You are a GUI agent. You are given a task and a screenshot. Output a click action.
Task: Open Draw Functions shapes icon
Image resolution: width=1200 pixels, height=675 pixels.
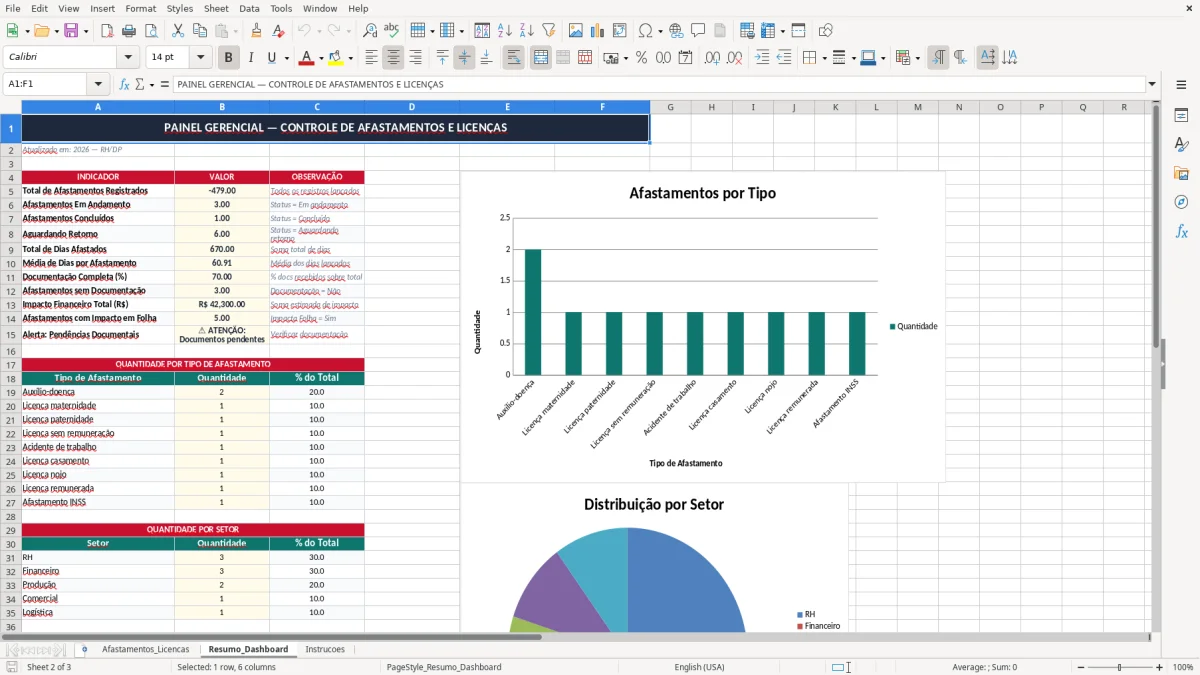click(826, 31)
